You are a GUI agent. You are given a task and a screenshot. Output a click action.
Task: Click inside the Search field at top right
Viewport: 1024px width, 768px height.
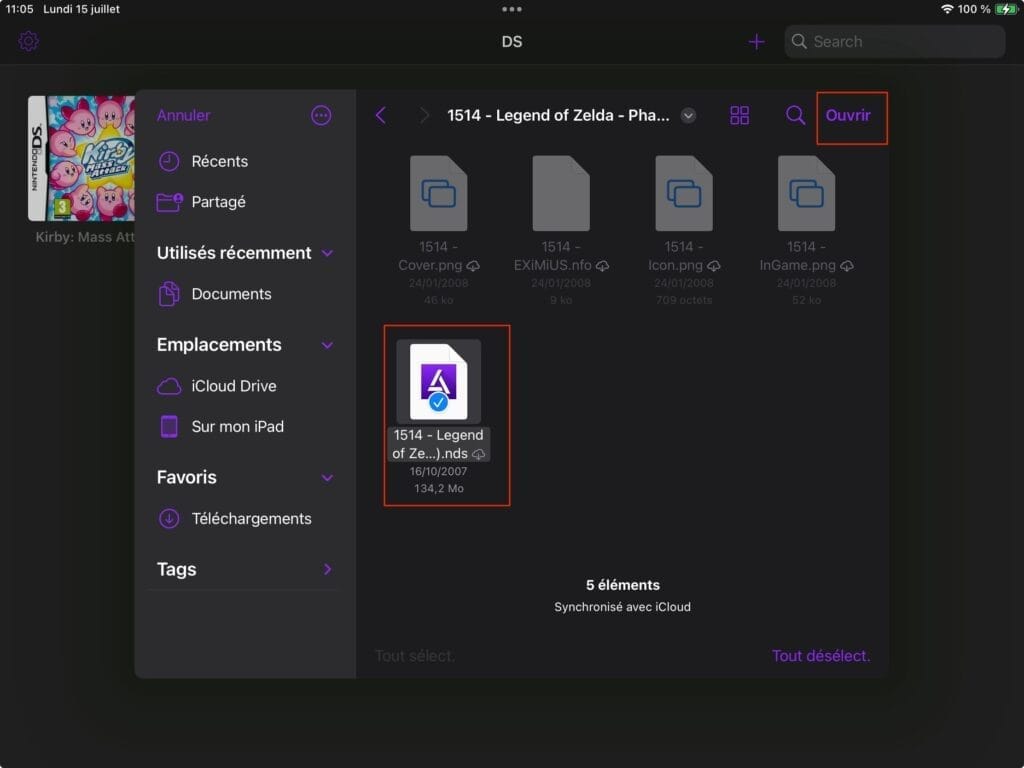point(893,41)
